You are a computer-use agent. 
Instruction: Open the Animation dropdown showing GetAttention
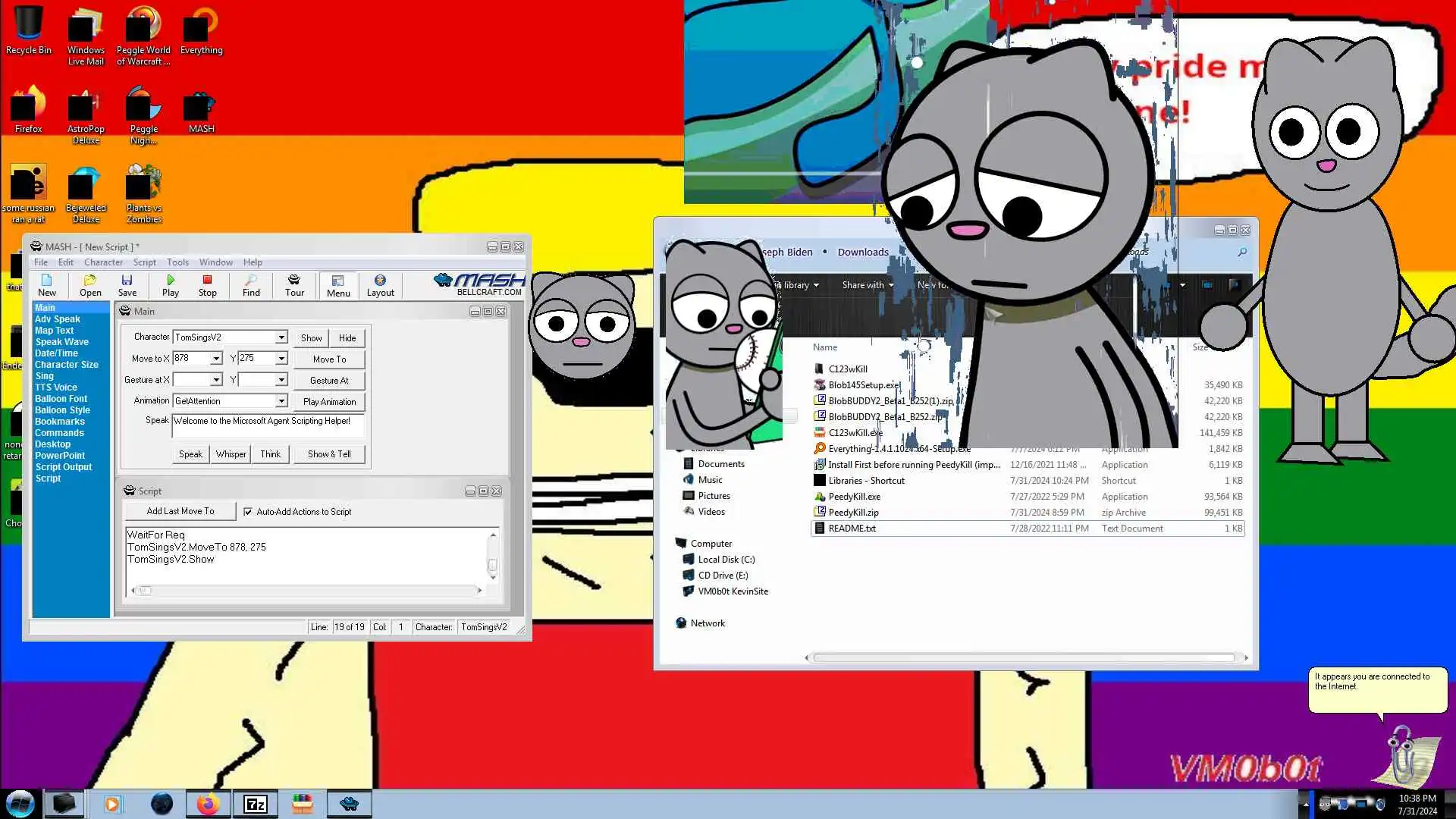tap(281, 401)
